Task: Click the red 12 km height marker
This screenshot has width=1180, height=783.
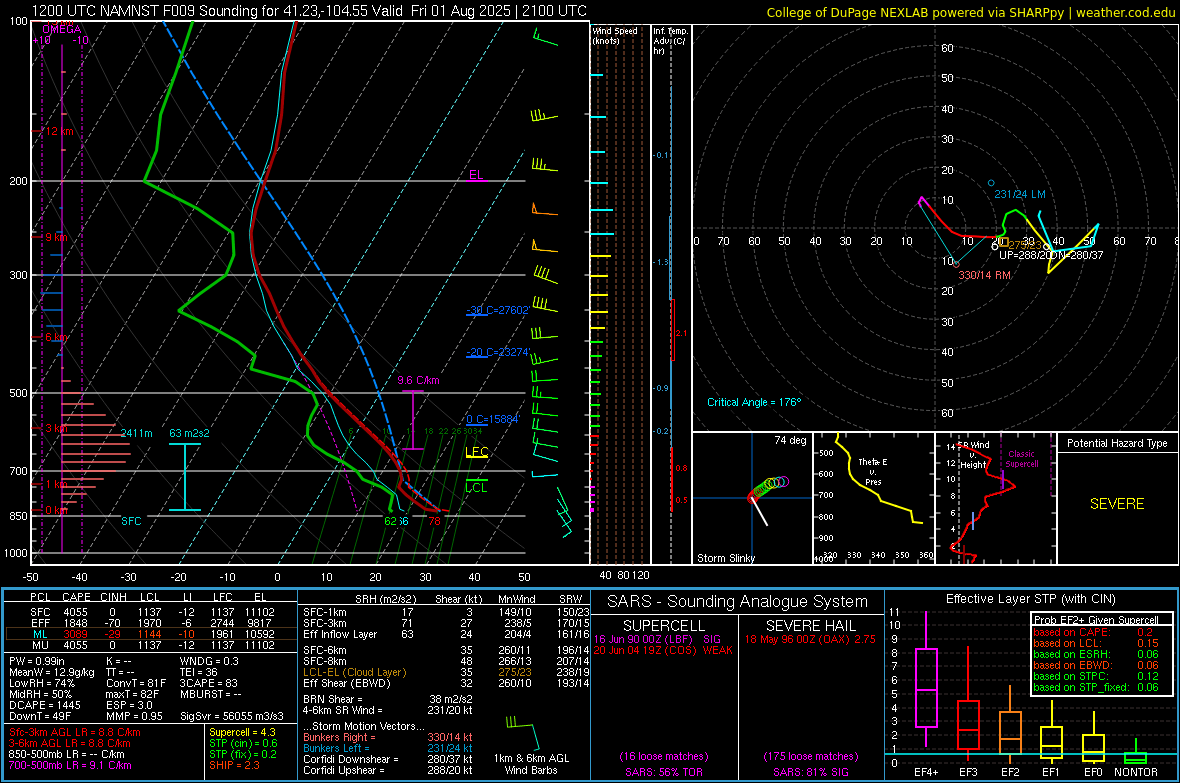Action: coord(59,131)
